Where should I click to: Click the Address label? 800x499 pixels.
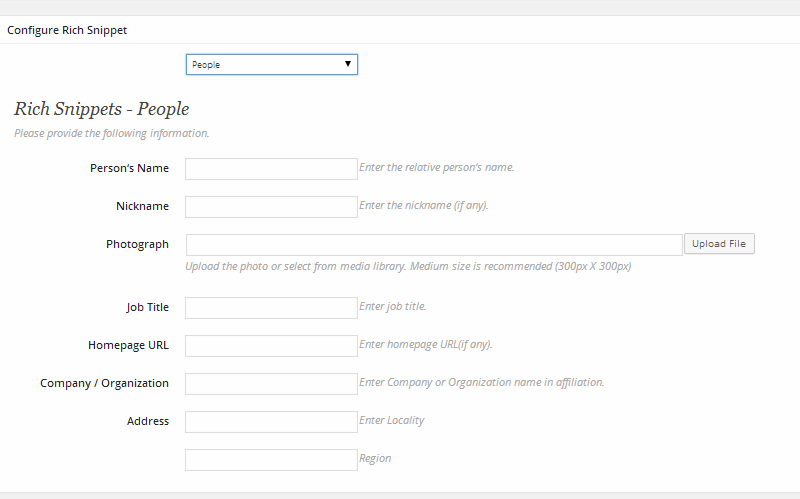147,421
